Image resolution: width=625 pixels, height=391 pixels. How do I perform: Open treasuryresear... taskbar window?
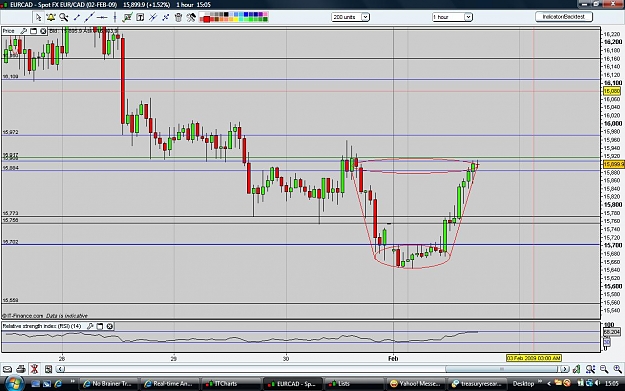476,384
